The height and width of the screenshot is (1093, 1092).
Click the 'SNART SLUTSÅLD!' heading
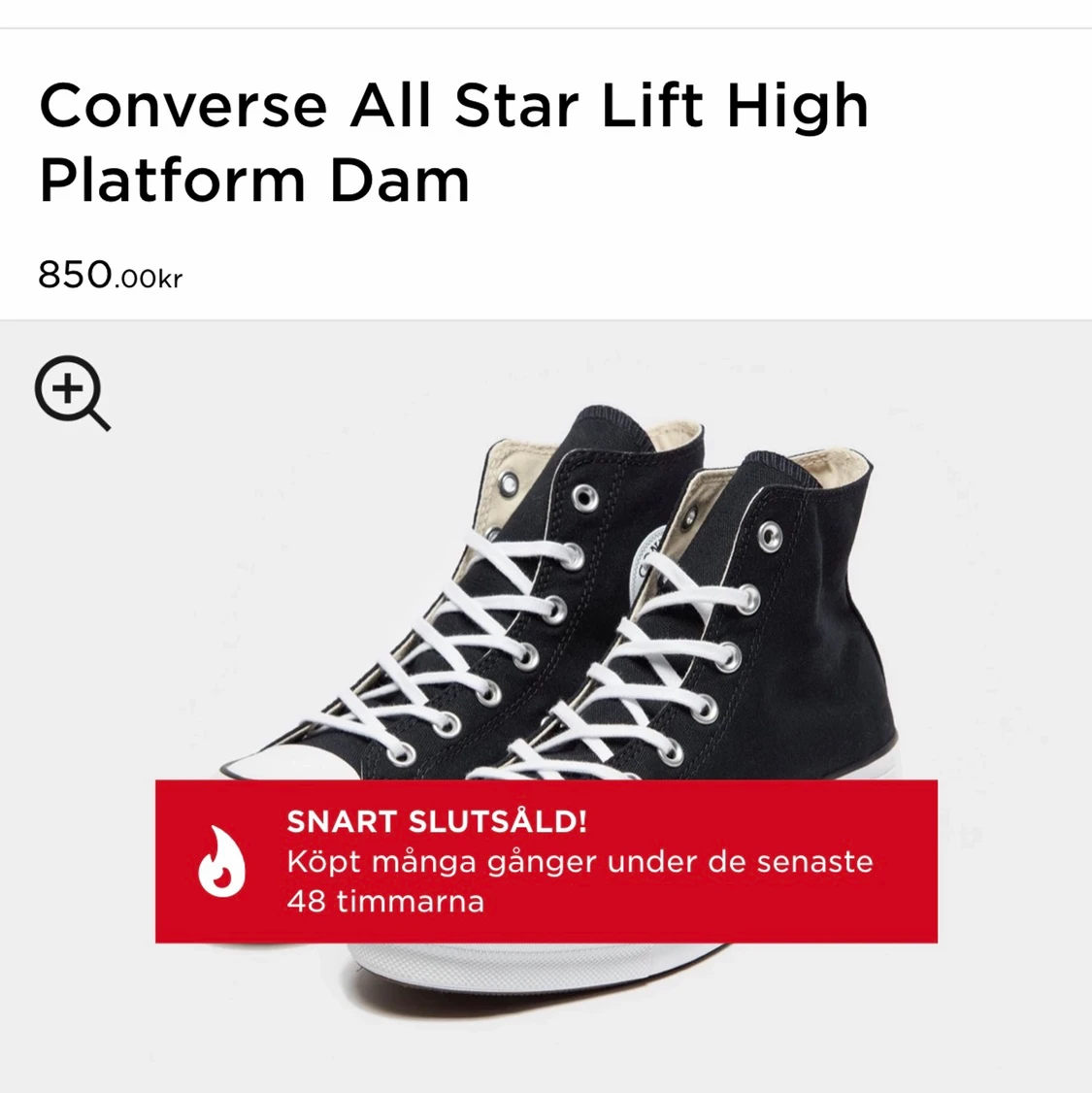point(437,821)
